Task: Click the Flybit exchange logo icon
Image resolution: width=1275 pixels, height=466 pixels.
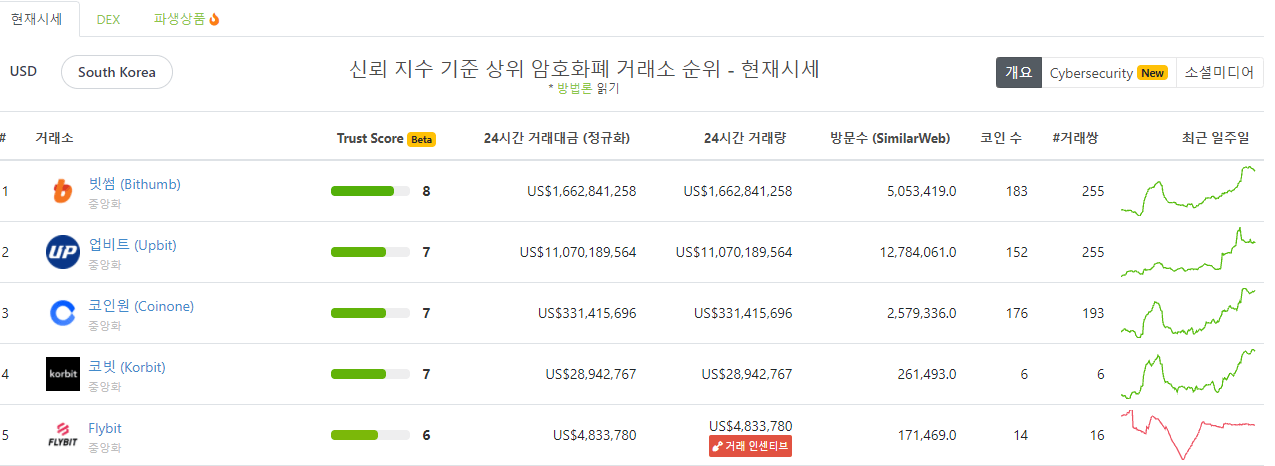Action: [62, 435]
